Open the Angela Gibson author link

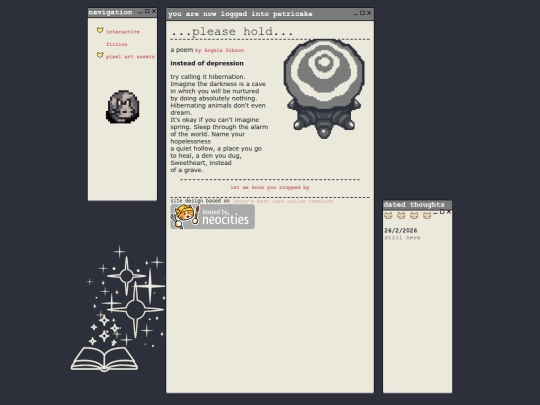coord(219,50)
